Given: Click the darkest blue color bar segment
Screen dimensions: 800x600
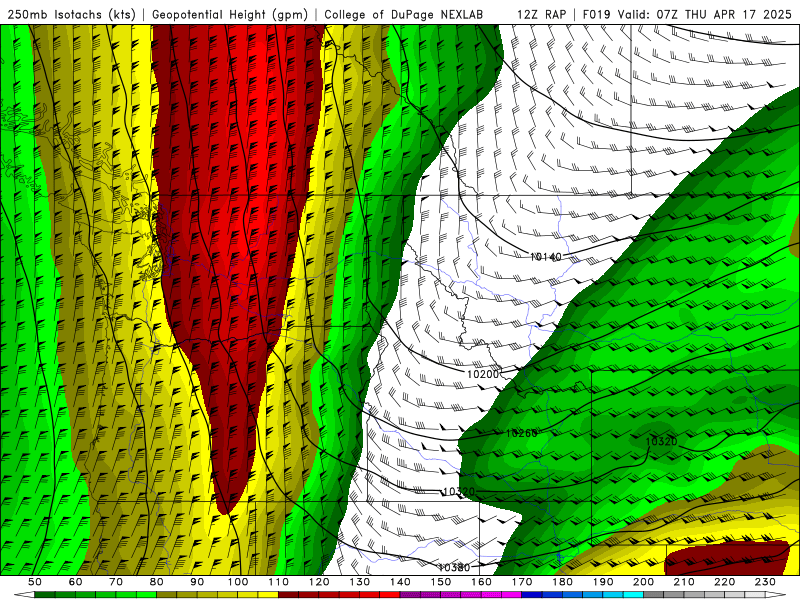Looking at the screenshot, I should pos(532,595).
